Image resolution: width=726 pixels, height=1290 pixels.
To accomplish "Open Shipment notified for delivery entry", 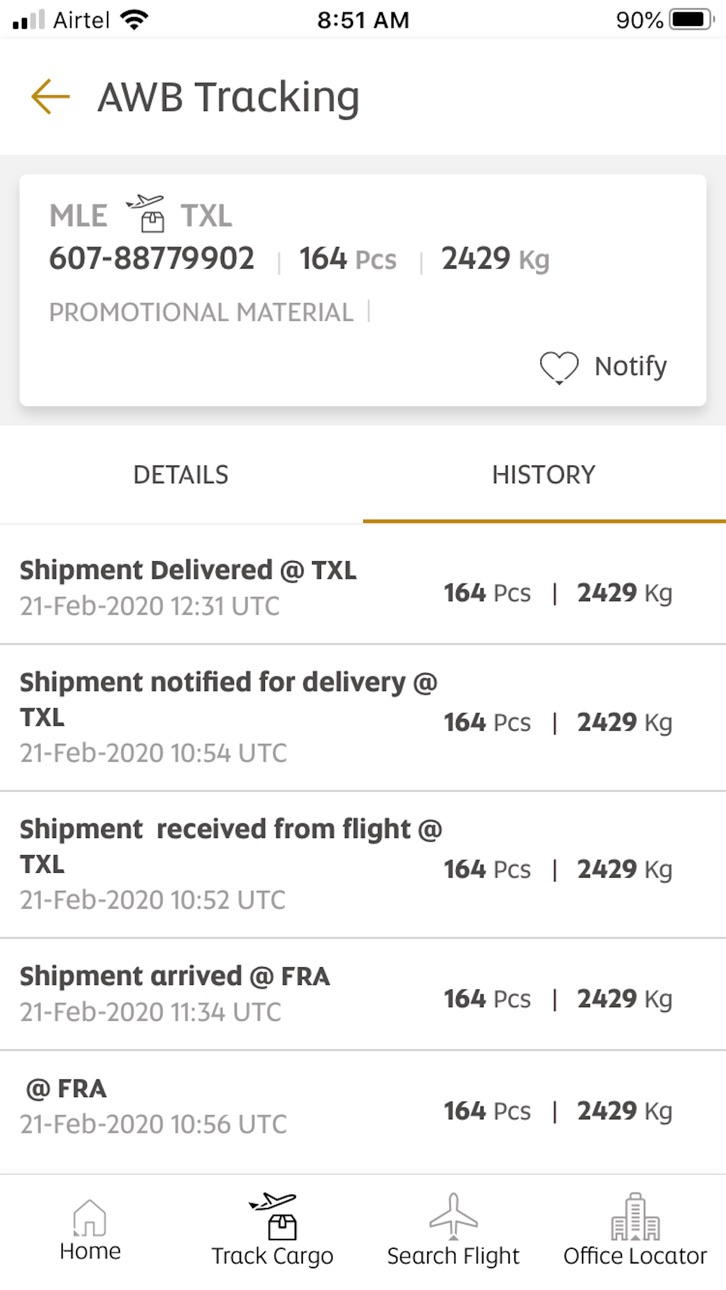I will coord(363,718).
